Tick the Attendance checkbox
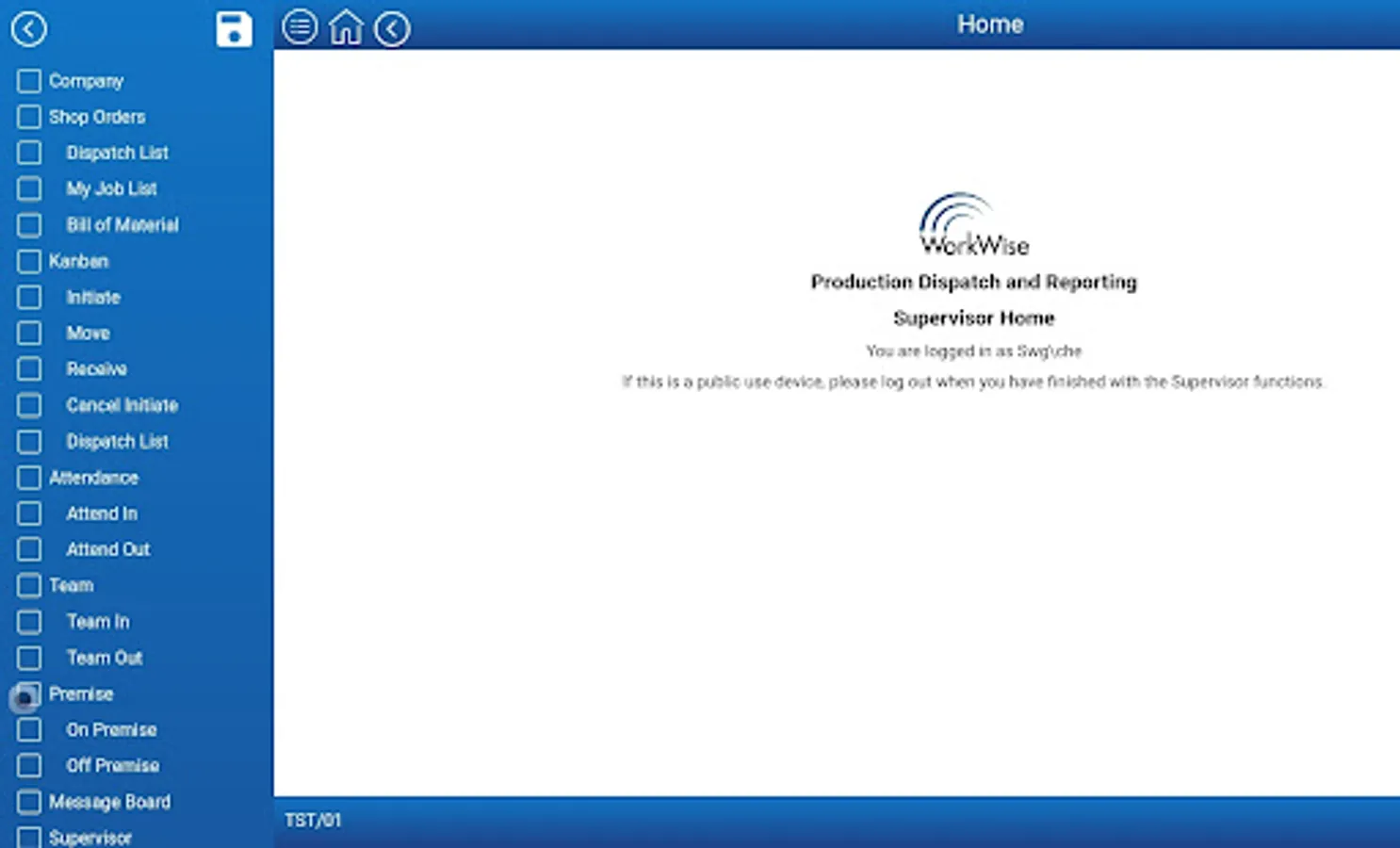This screenshot has height=848, width=1400. (x=29, y=478)
